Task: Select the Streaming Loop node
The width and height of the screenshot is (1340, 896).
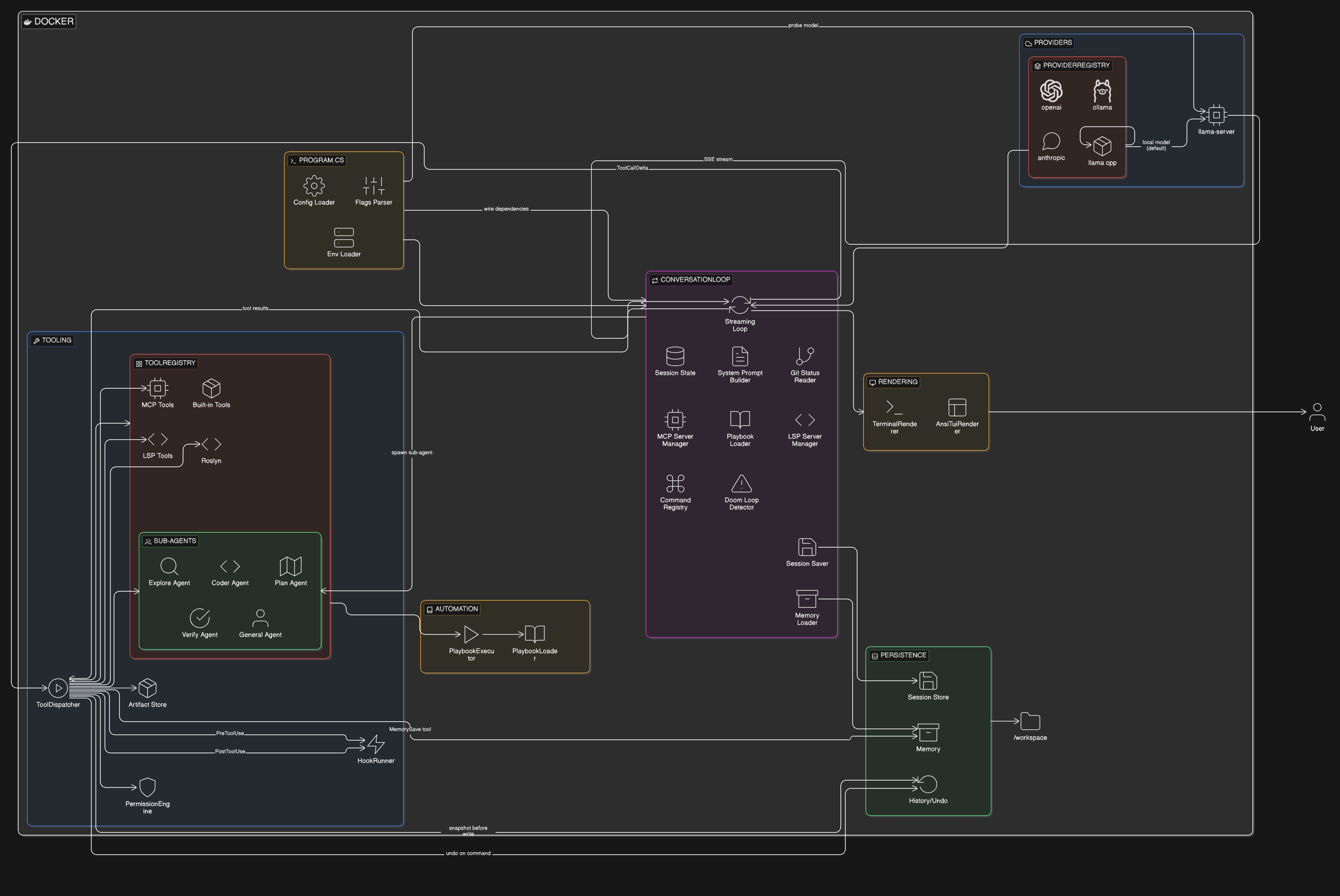Action: pos(739,305)
